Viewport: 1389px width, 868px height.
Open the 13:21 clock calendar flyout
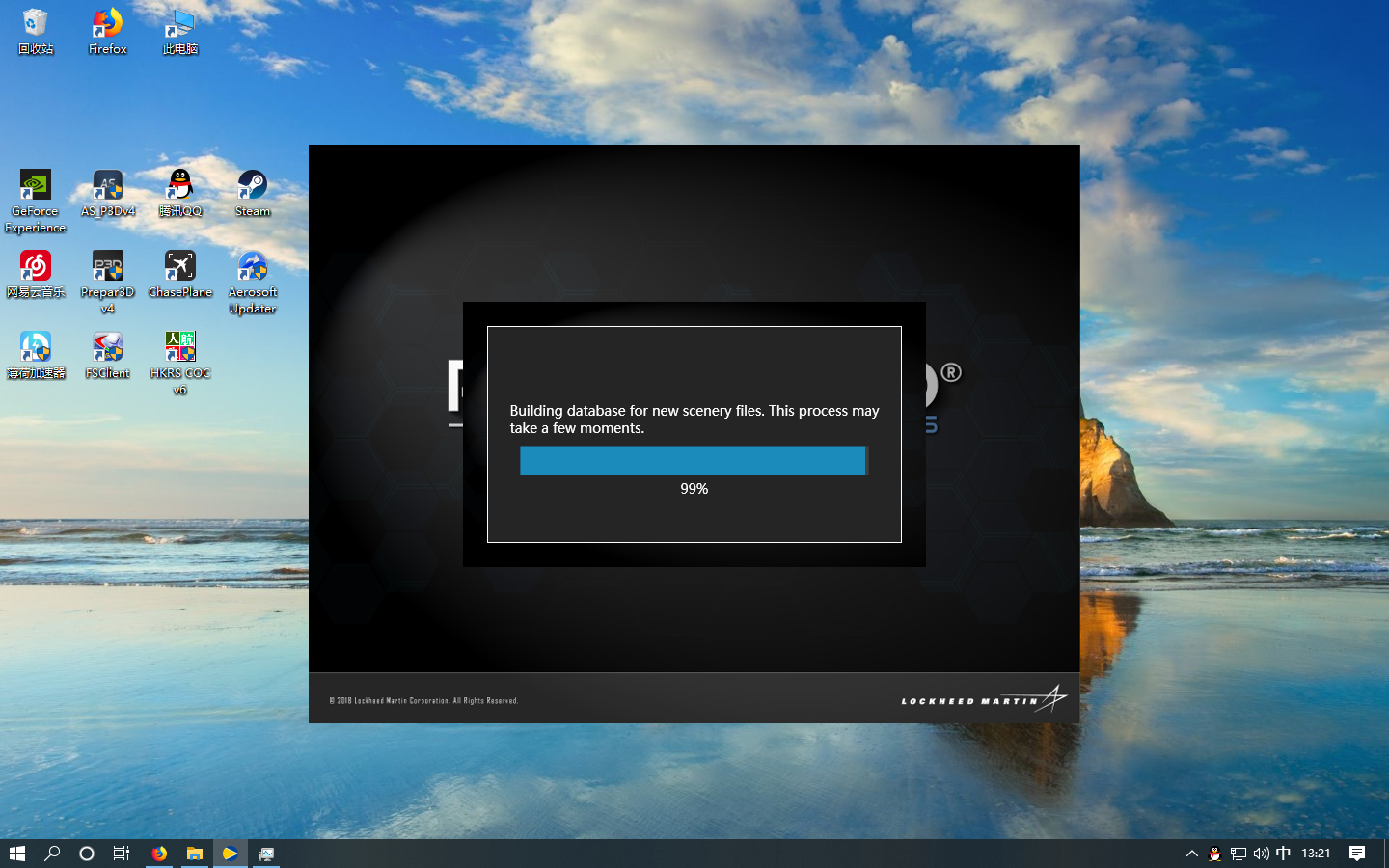[1316, 854]
